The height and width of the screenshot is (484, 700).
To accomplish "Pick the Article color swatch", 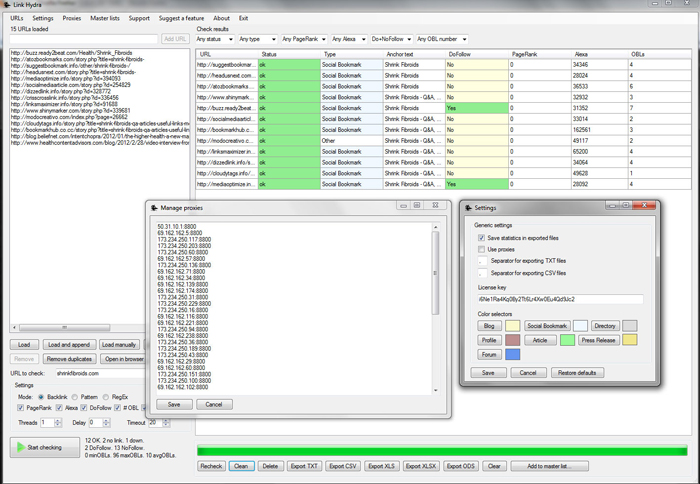I will point(567,340).
